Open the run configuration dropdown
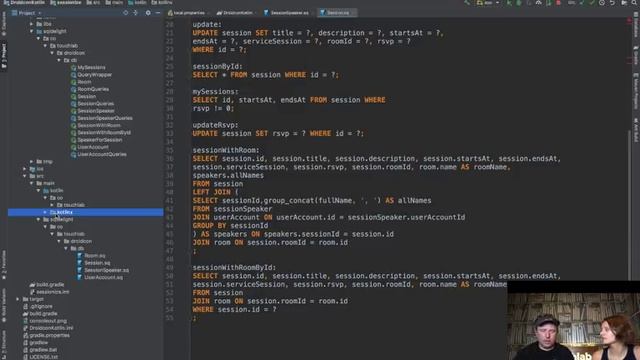The width and height of the screenshot is (640, 360). coord(488,2)
